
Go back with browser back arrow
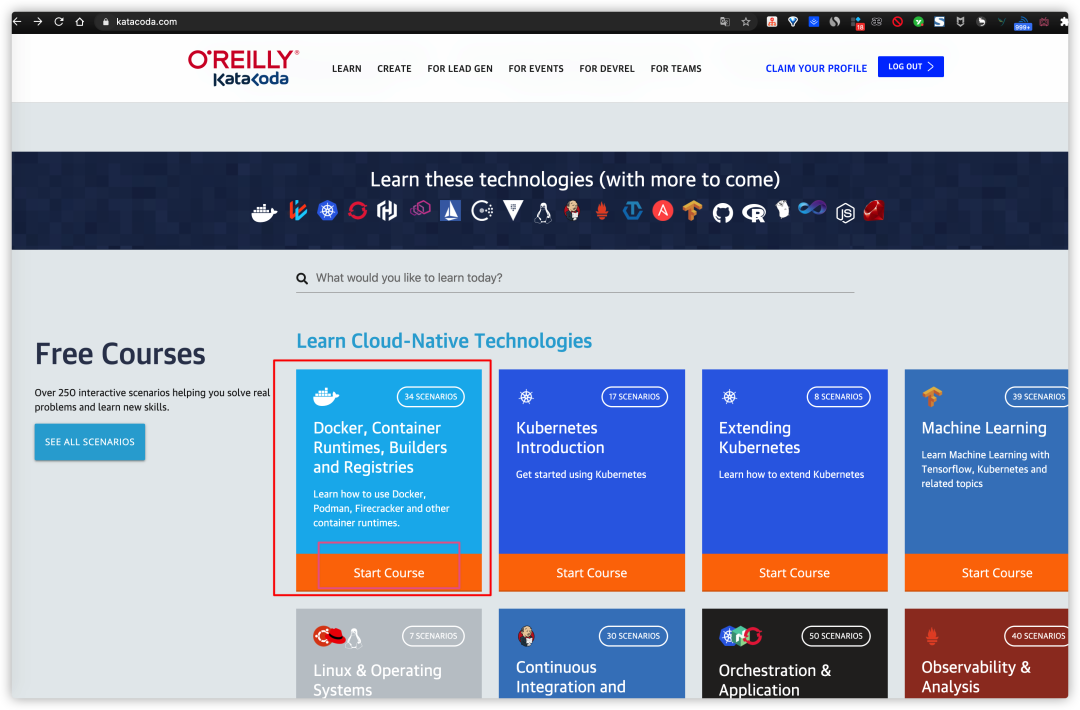click(17, 21)
